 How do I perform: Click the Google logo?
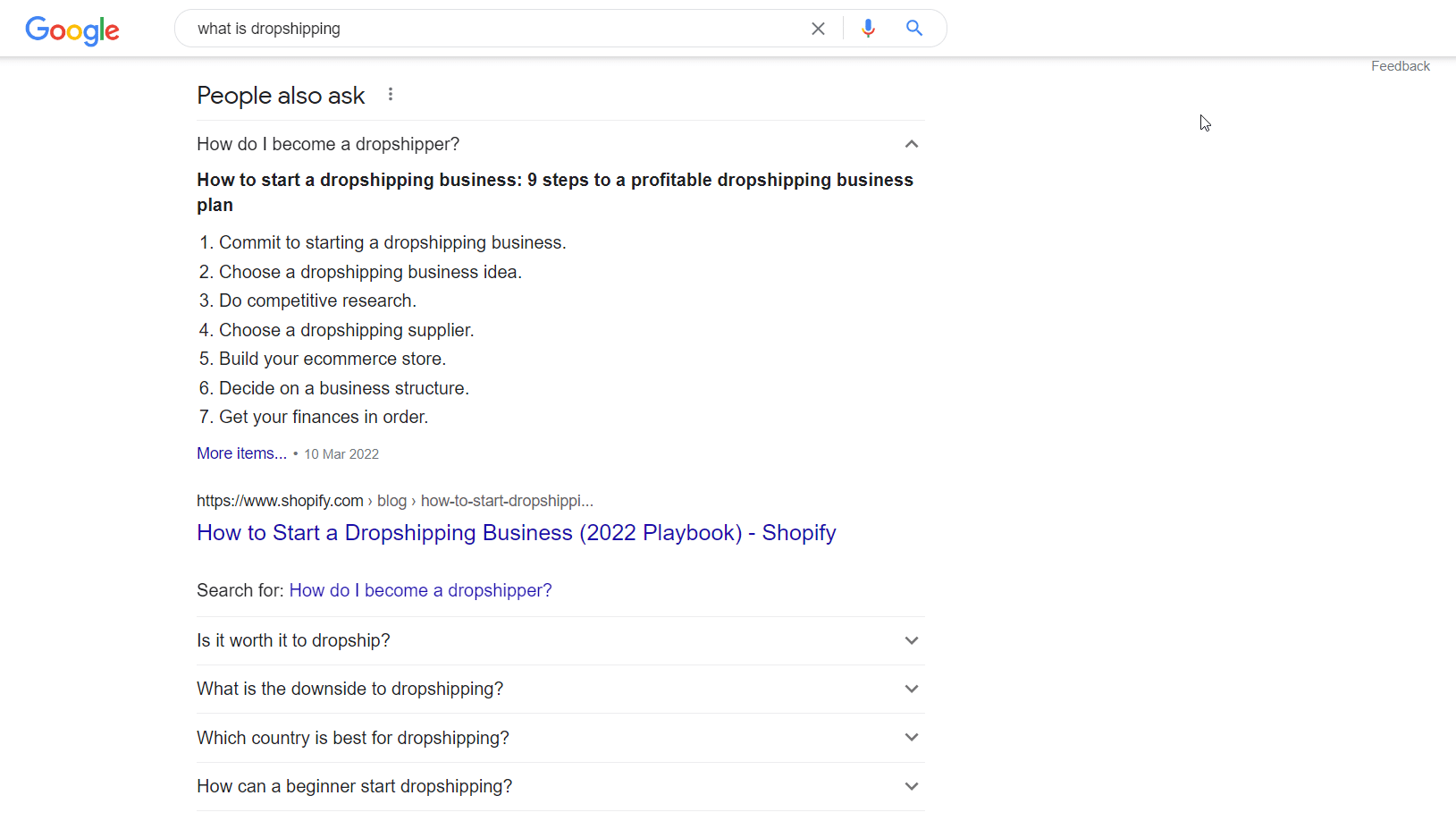[x=72, y=30]
